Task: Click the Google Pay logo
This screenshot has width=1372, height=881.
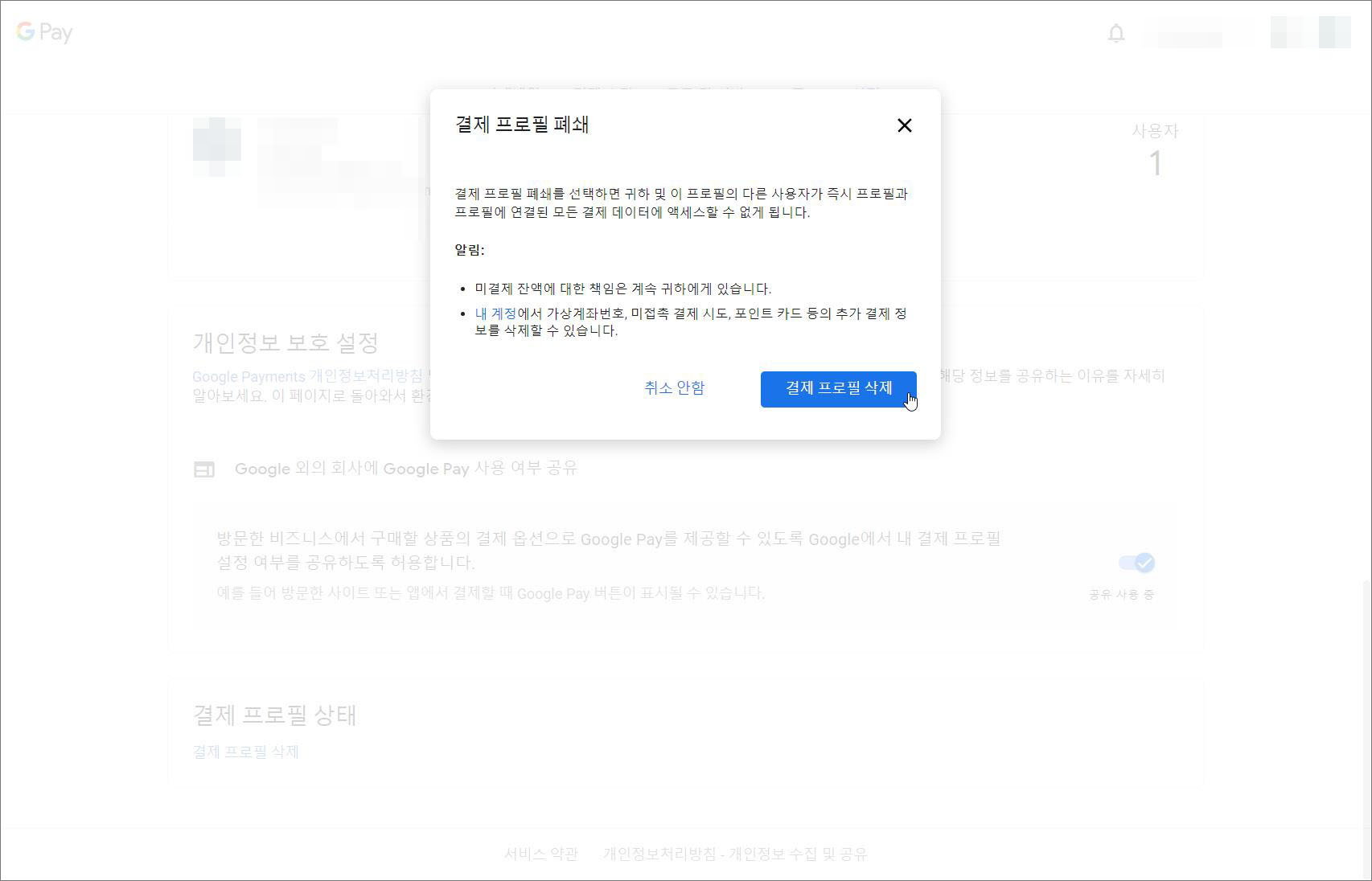Action: 45,32
